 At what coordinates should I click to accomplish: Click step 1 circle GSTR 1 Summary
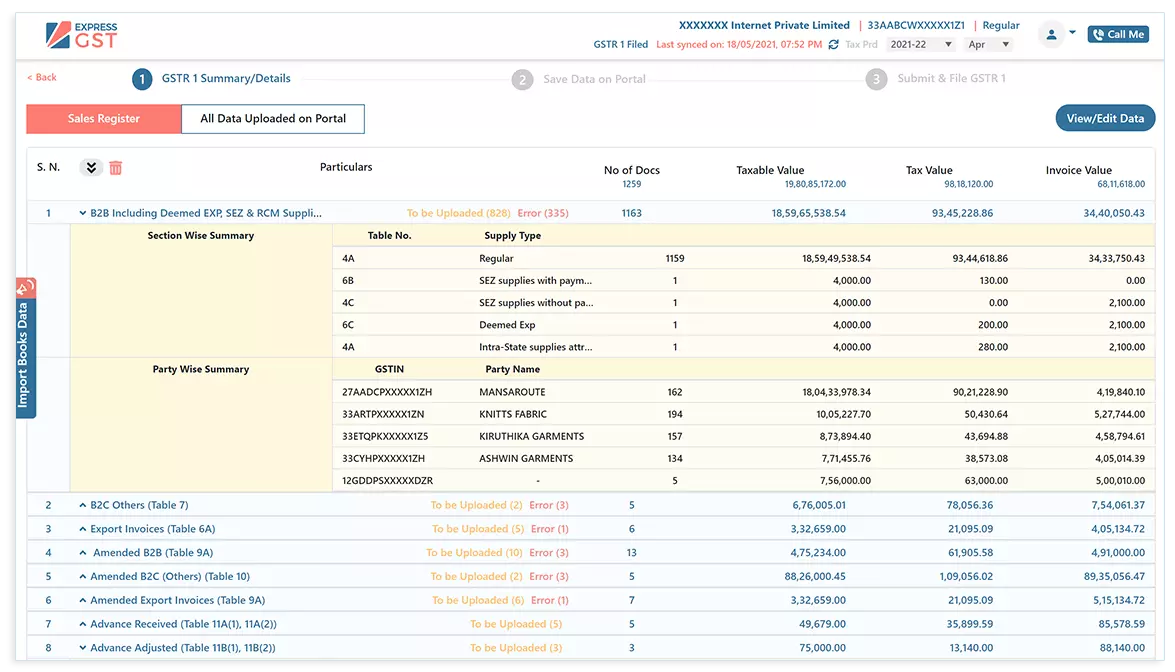[143, 79]
